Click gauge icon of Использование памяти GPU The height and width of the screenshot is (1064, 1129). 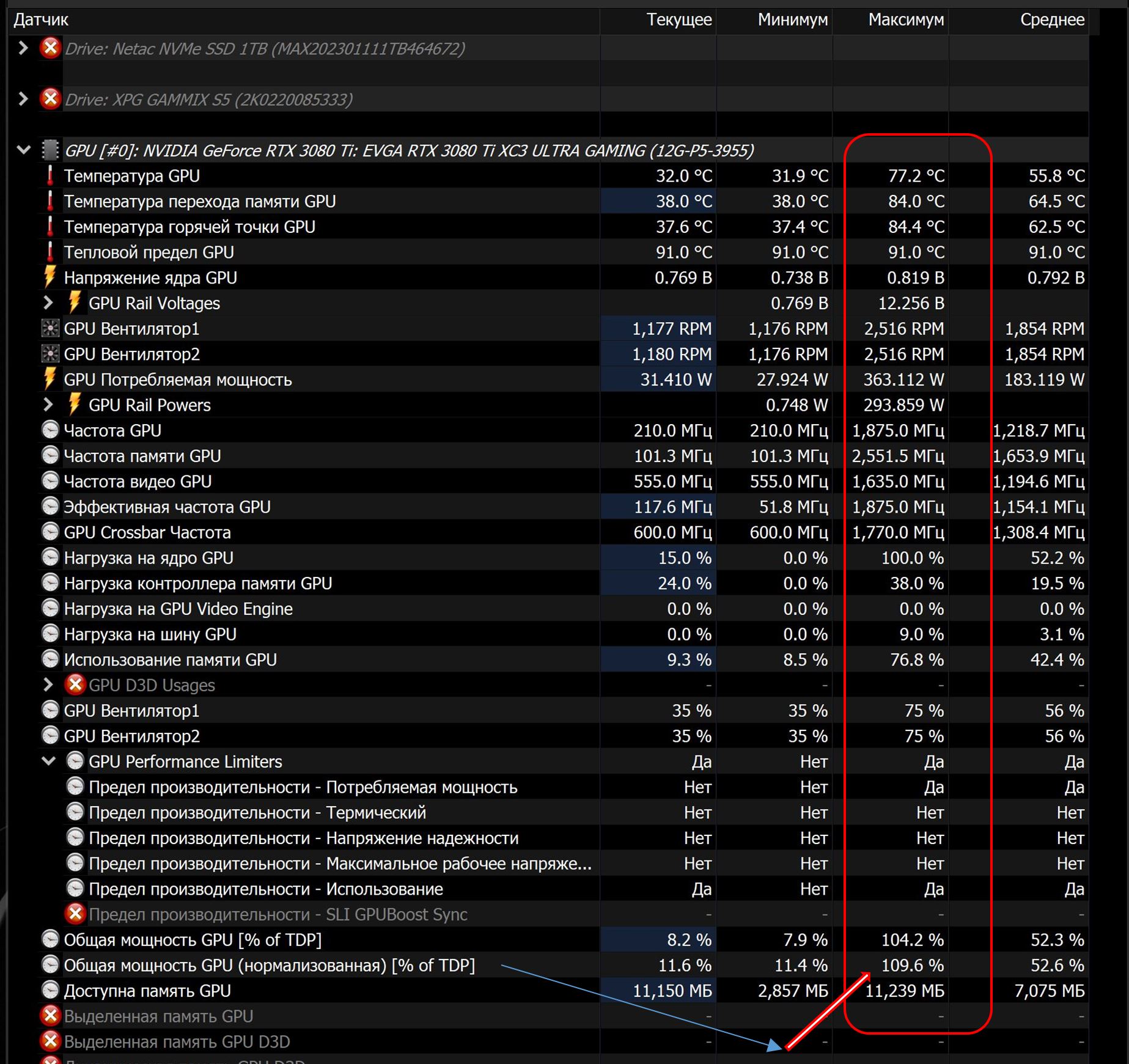click(50, 659)
